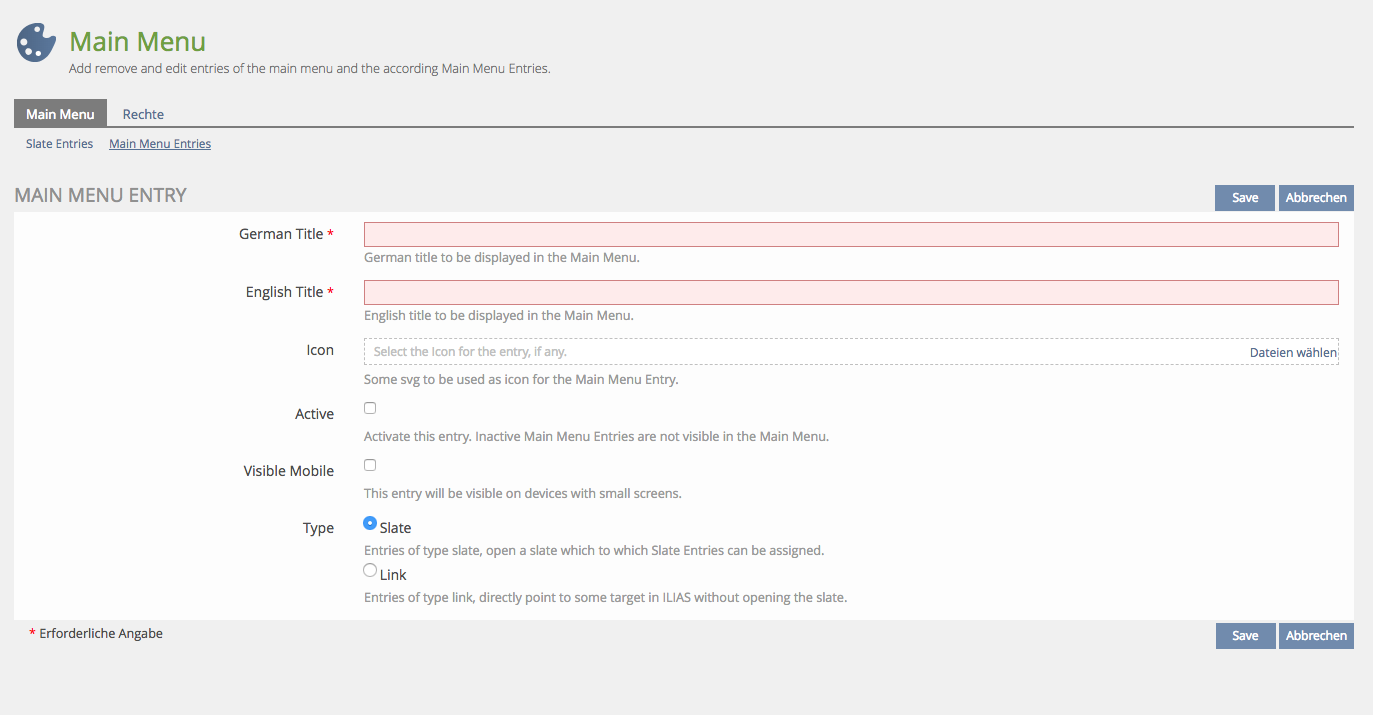Open the Main Menu Entries sub-tab

tap(160, 144)
